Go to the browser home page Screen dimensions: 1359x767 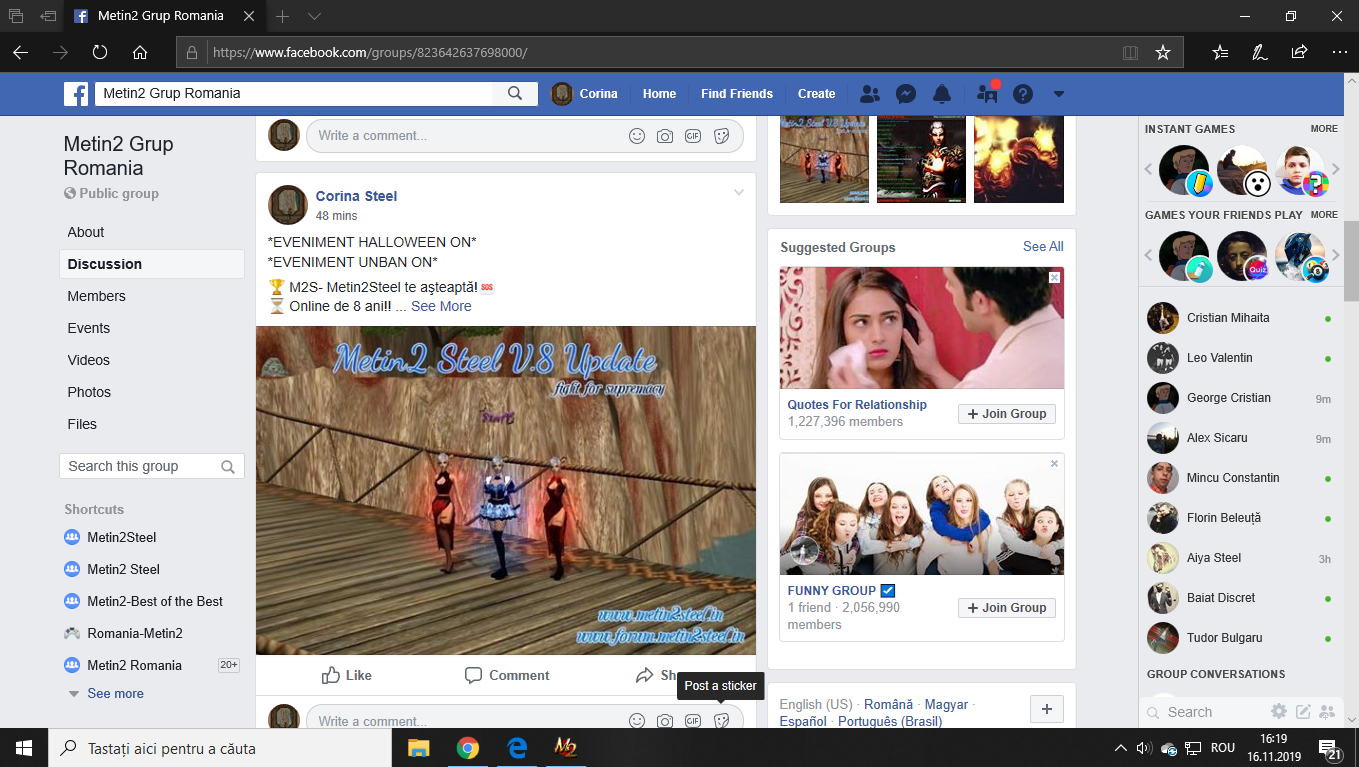click(x=140, y=52)
